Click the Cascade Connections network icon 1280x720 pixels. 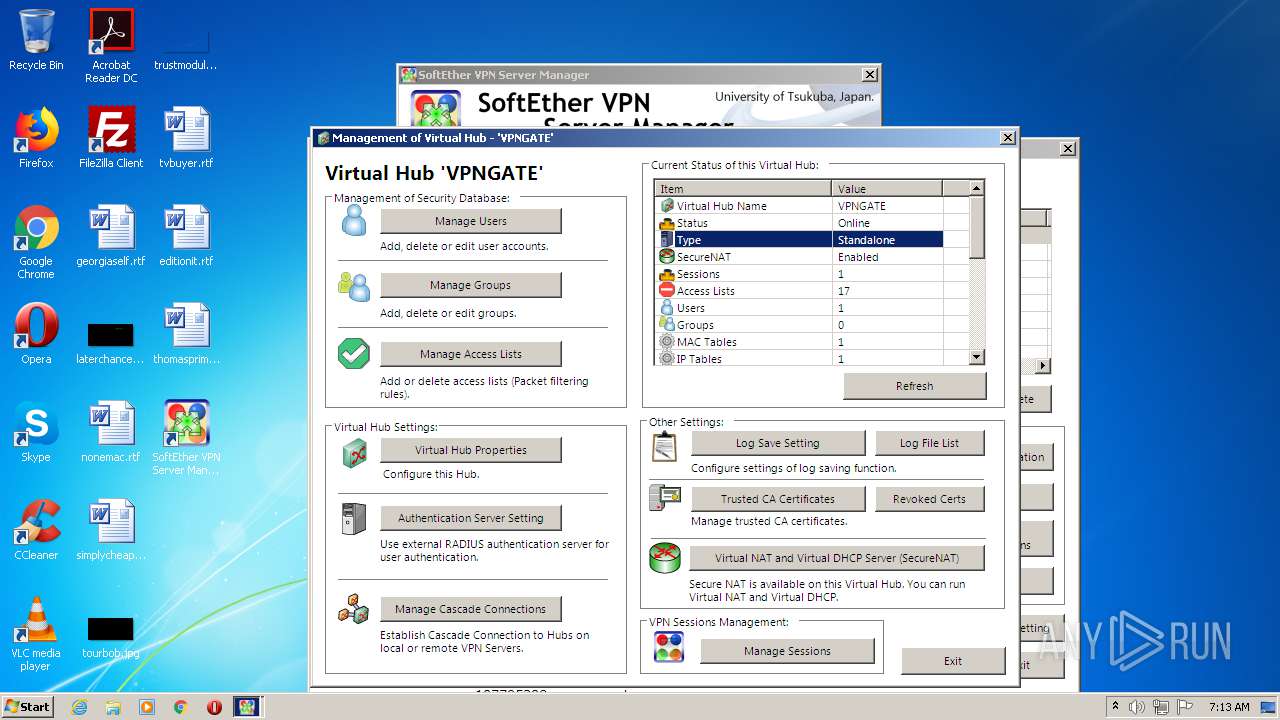(354, 608)
